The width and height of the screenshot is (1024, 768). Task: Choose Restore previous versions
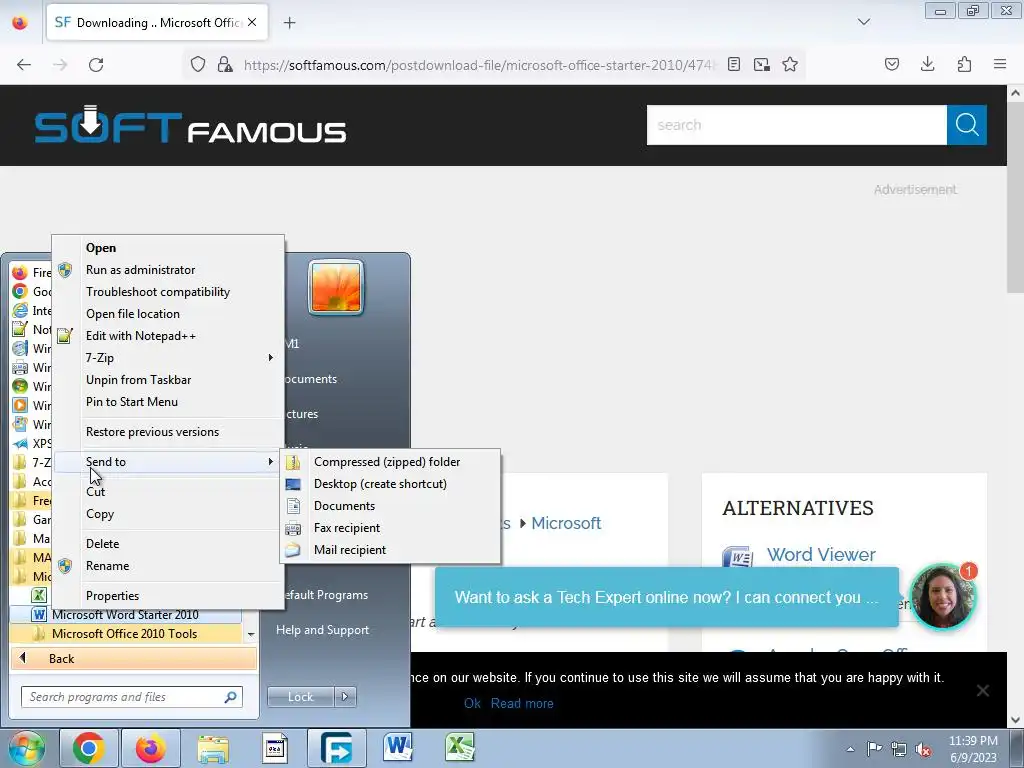[168, 432]
